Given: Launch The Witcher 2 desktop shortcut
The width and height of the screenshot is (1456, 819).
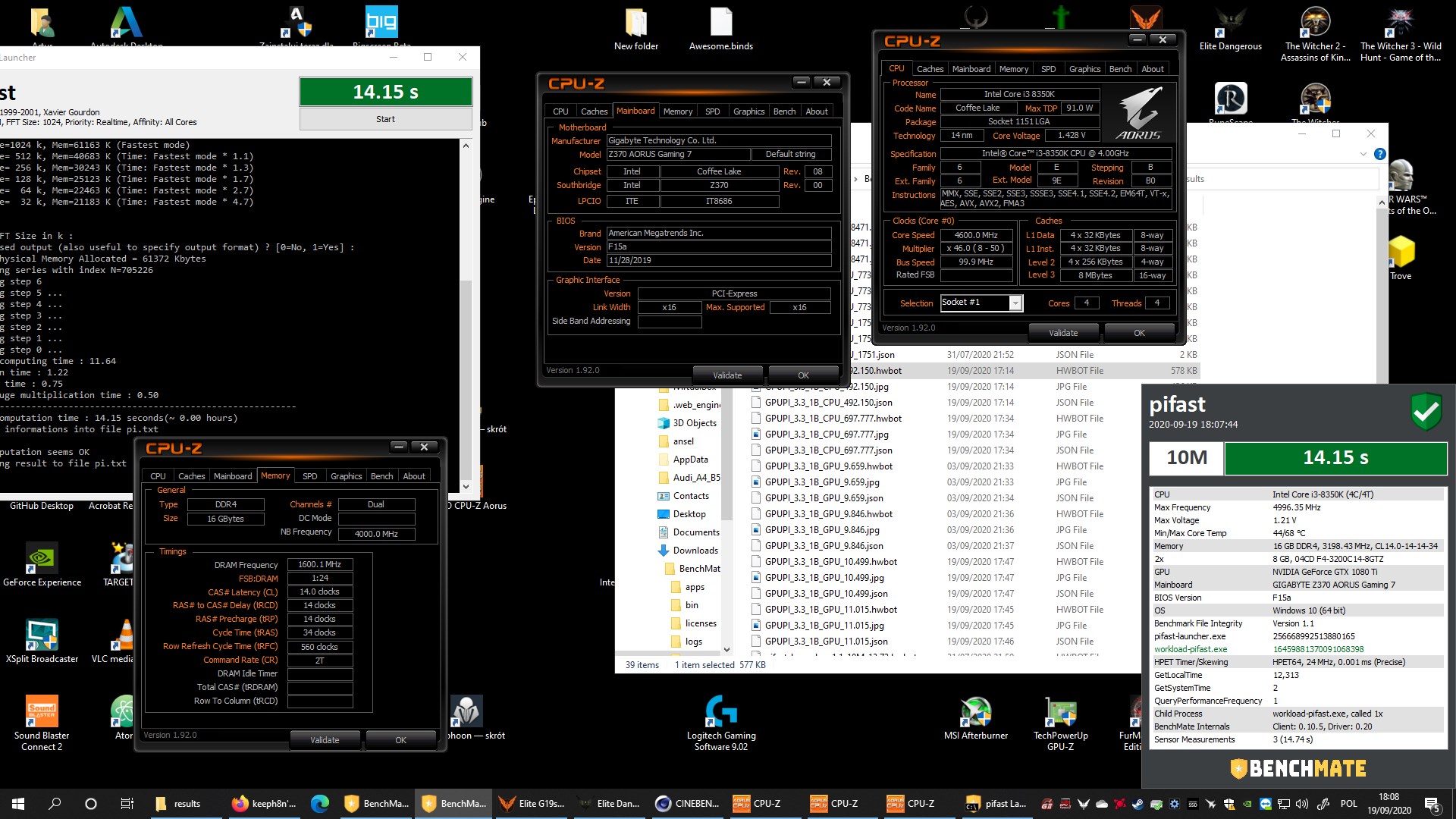Looking at the screenshot, I should tap(1316, 33).
